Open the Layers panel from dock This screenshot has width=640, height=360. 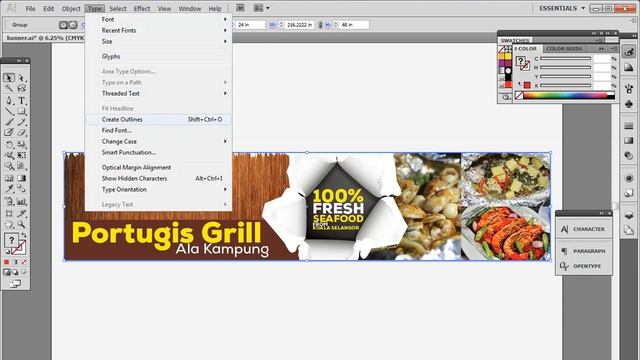point(629,216)
